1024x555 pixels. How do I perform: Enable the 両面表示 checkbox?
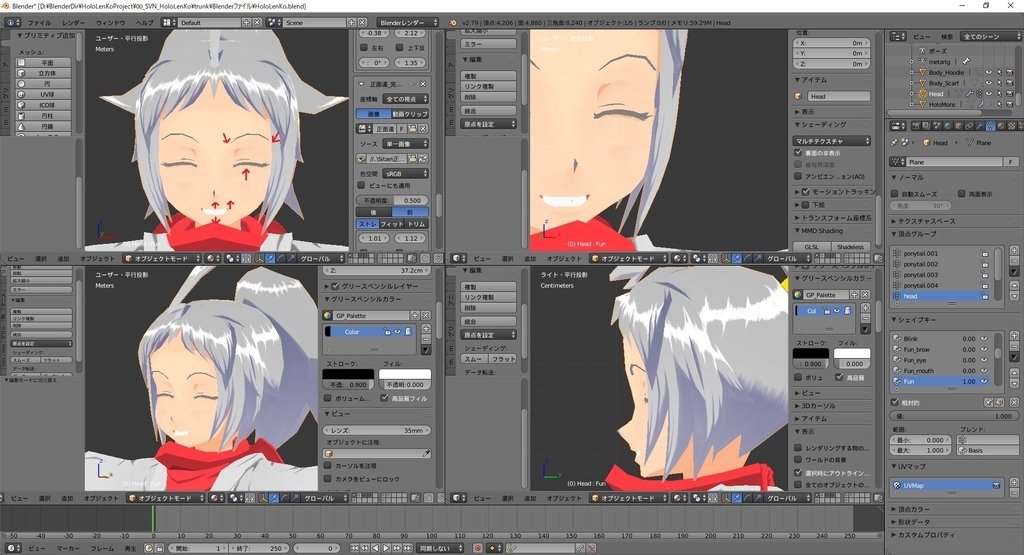click(x=962, y=194)
